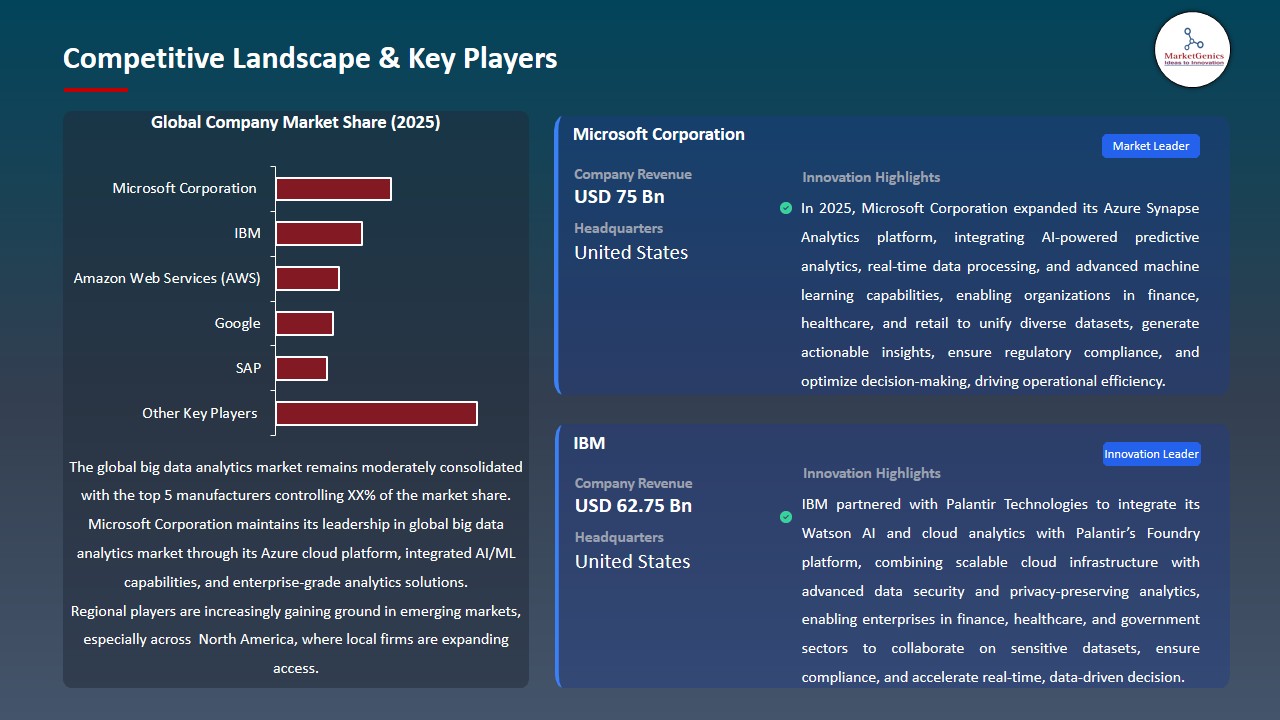
Task: Click the Competitive Landscape & Key Players title
Action: coord(310,58)
